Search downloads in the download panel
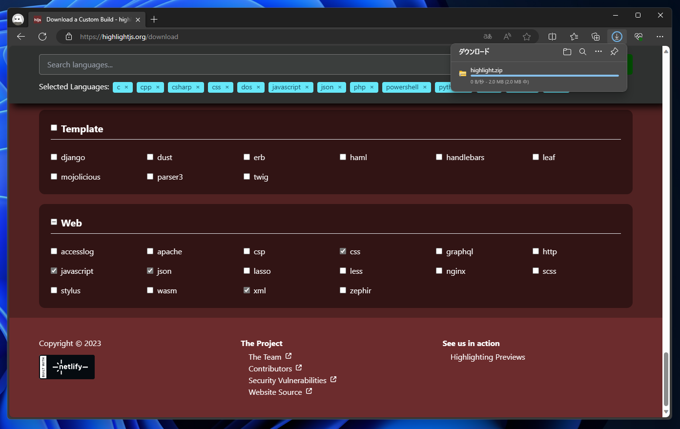The width and height of the screenshot is (680, 429). (582, 52)
